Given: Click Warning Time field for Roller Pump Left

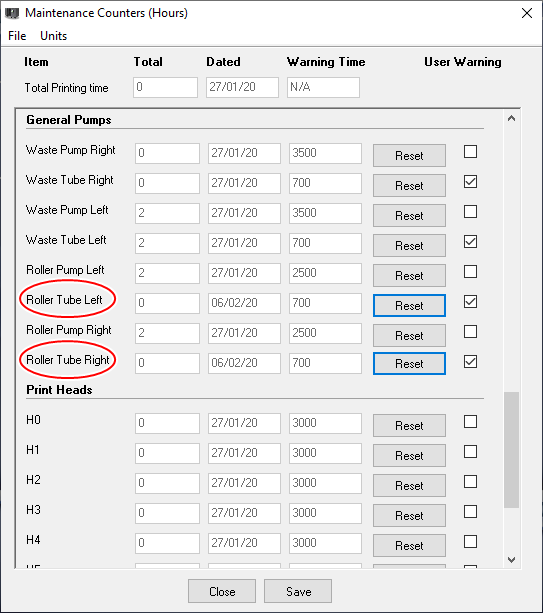Looking at the screenshot, I should [325, 273].
